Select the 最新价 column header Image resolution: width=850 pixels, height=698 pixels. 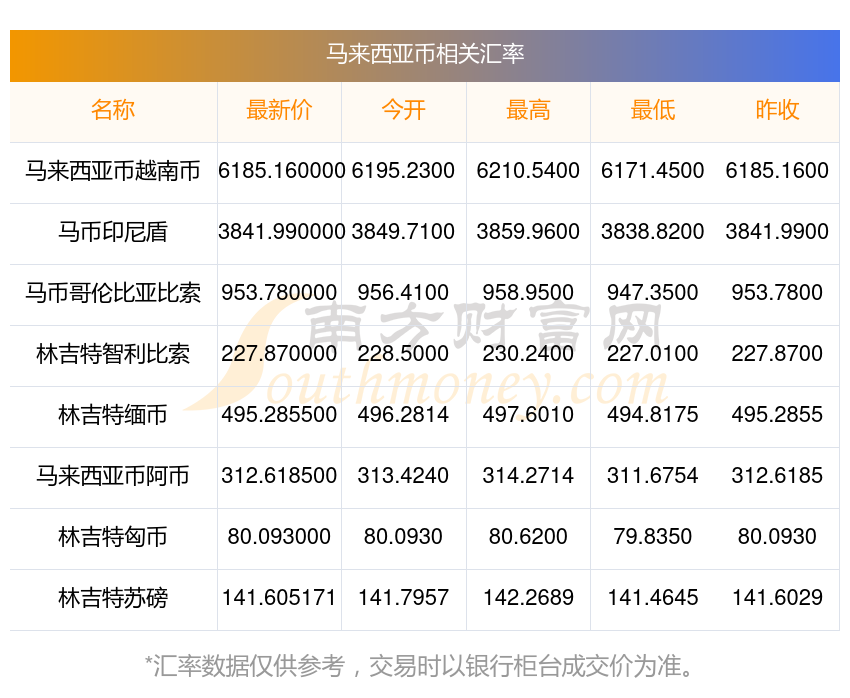[x=279, y=110]
